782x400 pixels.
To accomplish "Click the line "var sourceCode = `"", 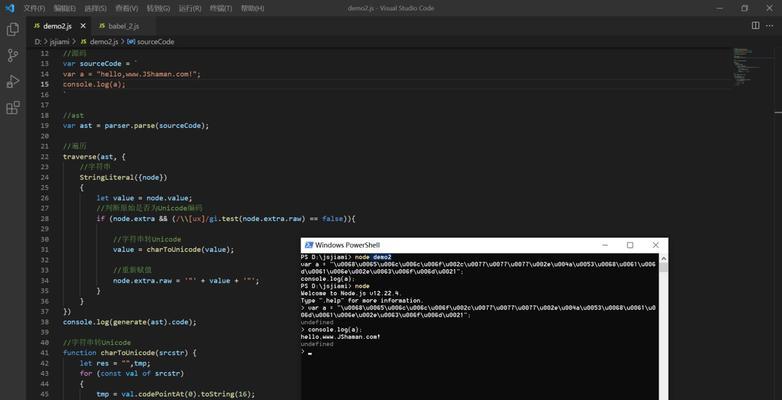I will coord(100,64).
